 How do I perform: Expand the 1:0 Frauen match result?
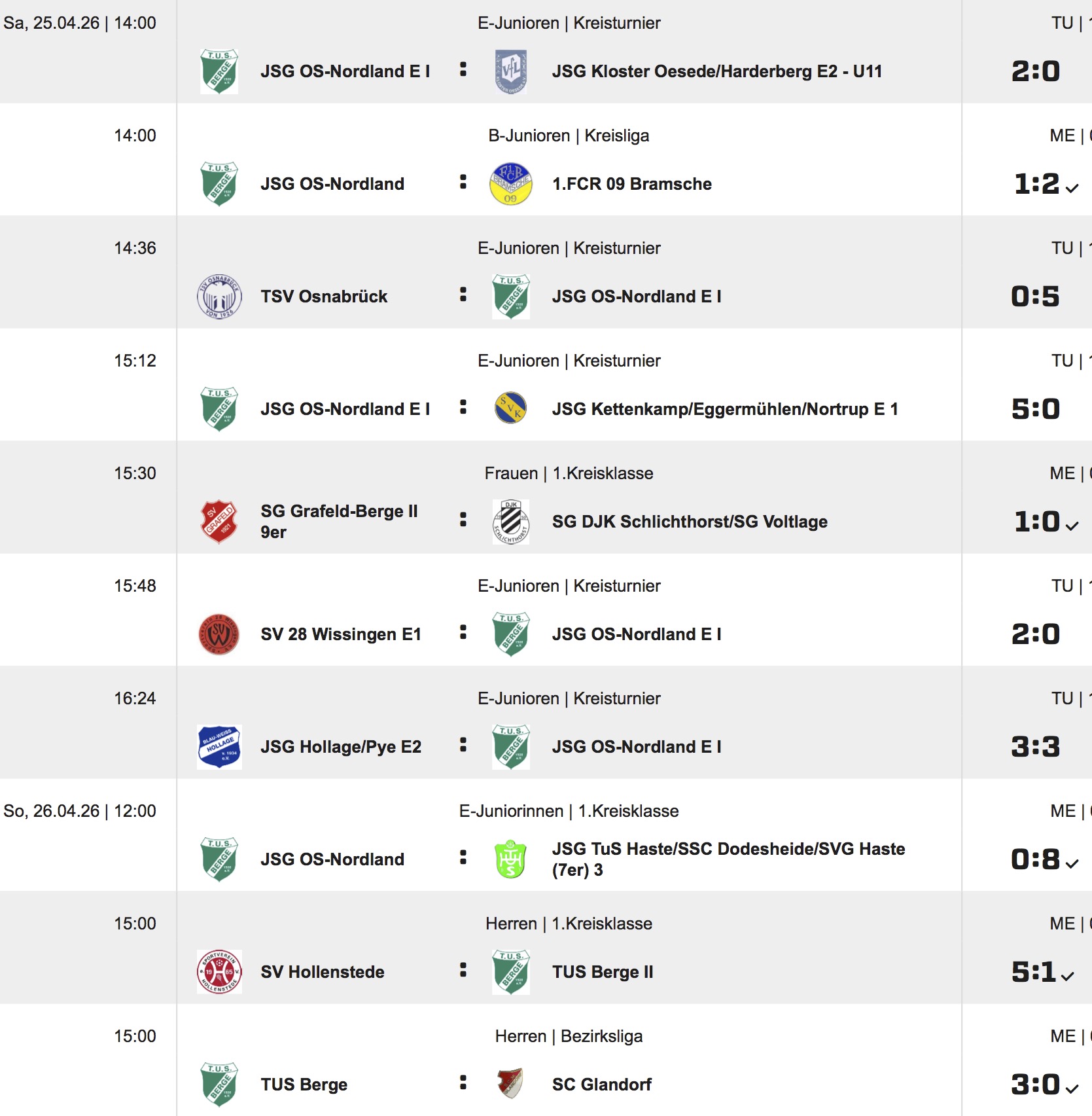pyautogui.click(x=1072, y=526)
